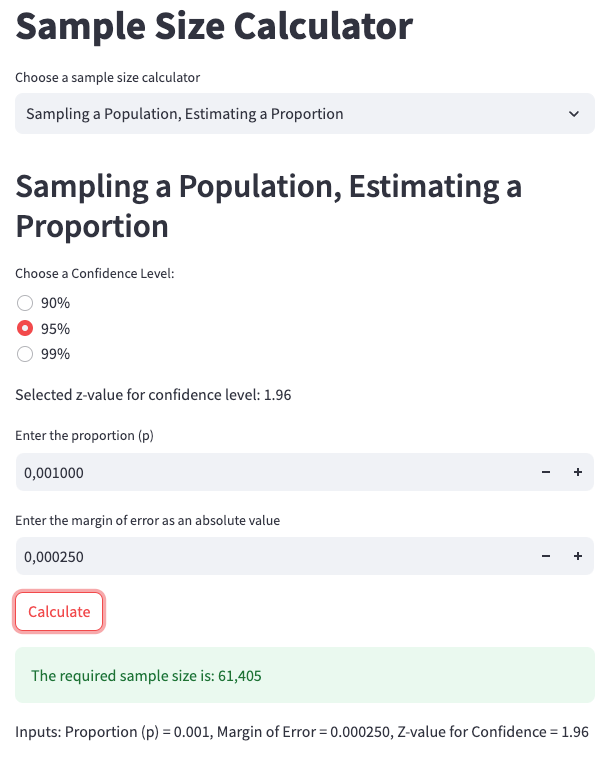The height and width of the screenshot is (764, 605).
Task: Click the chevron arrow of calculator selector
Action: (x=573, y=114)
